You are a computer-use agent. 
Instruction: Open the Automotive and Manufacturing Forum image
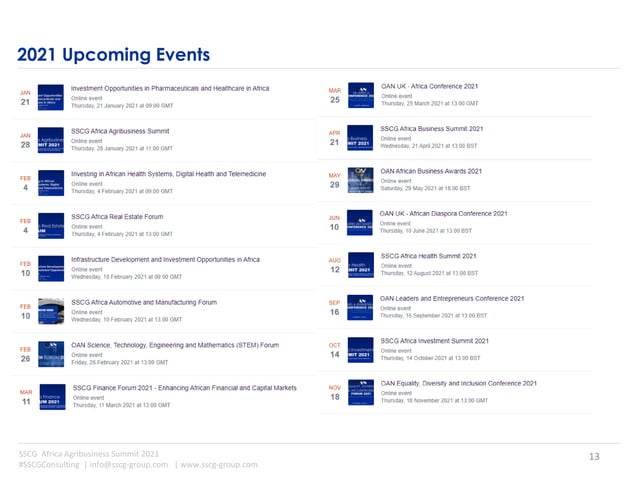(x=51, y=311)
